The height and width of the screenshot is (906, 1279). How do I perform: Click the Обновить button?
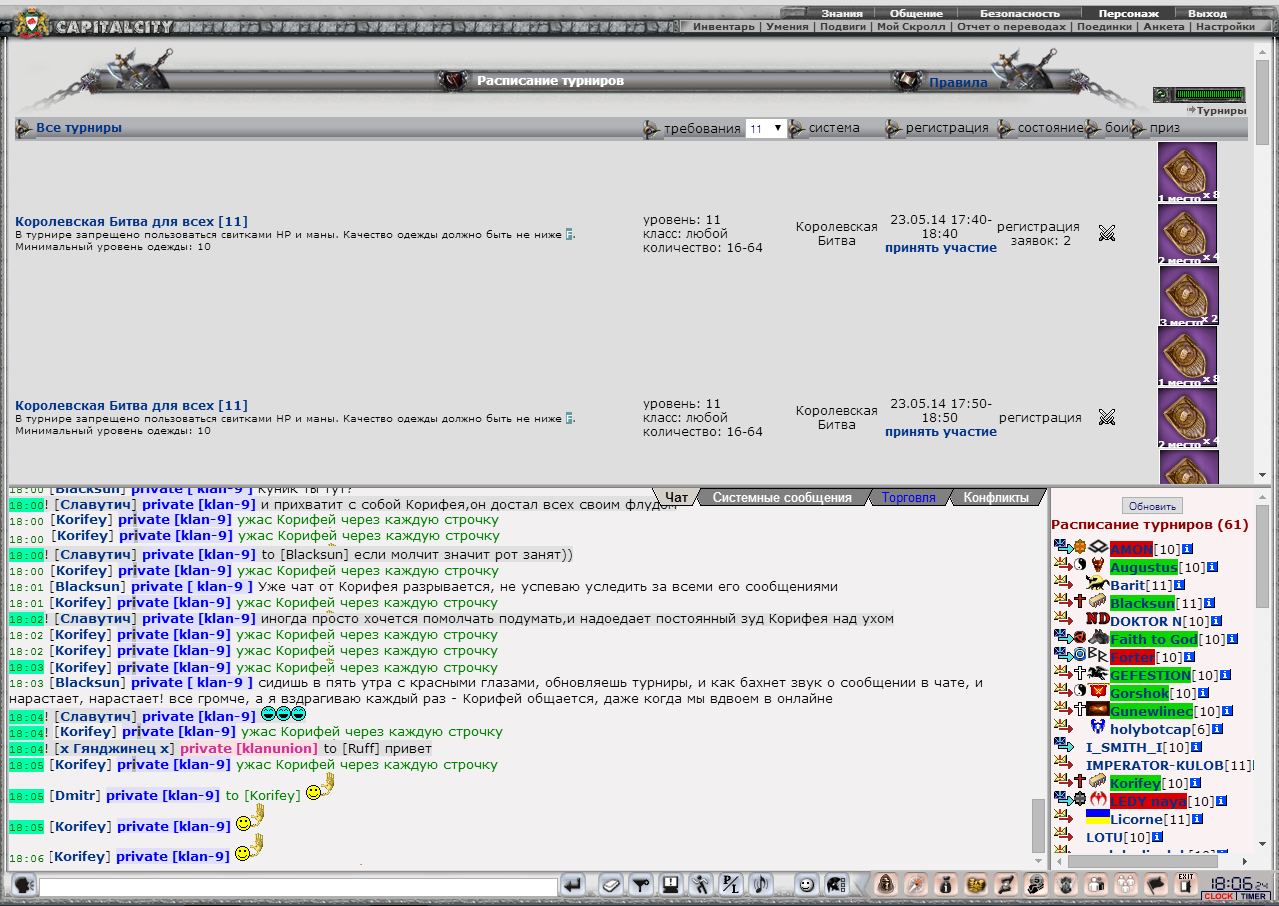click(x=1151, y=506)
